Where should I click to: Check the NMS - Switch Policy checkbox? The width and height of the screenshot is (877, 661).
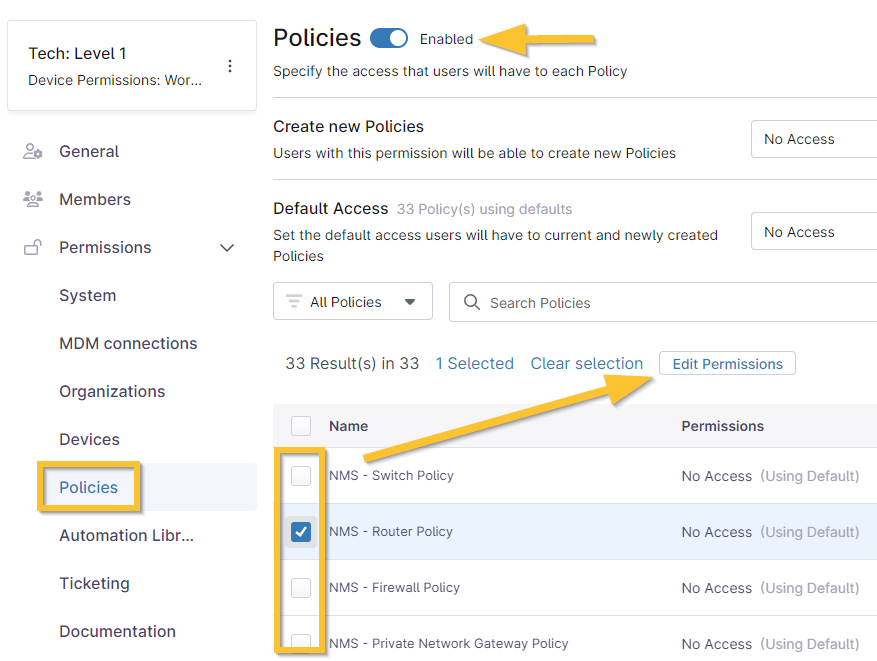tap(301, 476)
